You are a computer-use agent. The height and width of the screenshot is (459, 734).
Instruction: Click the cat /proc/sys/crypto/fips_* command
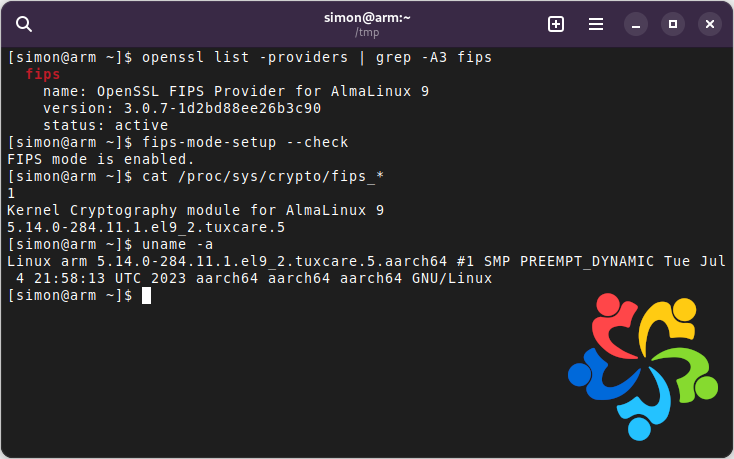[264, 176]
